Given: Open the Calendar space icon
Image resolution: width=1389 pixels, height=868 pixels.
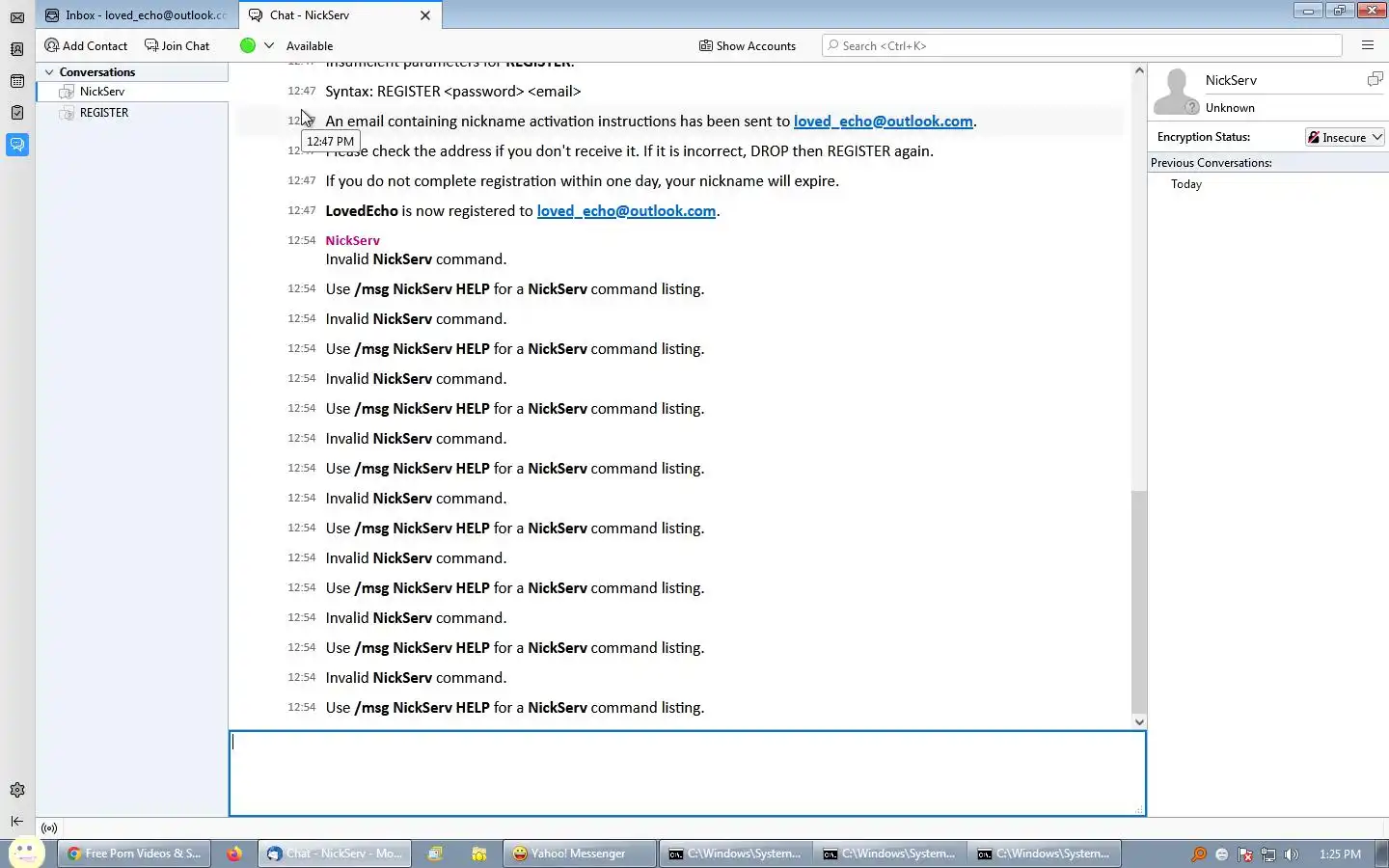Looking at the screenshot, I should (17, 81).
